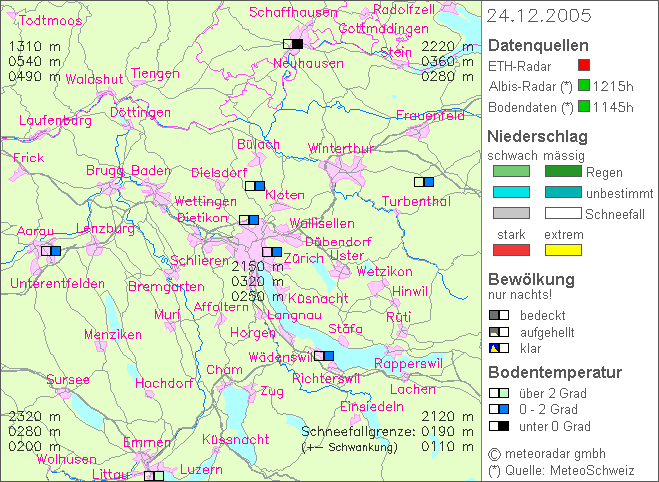Image resolution: width=659 pixels, height=482 pixels.
Task: Click the Todtmoos town label
Action: click(50, 20)
